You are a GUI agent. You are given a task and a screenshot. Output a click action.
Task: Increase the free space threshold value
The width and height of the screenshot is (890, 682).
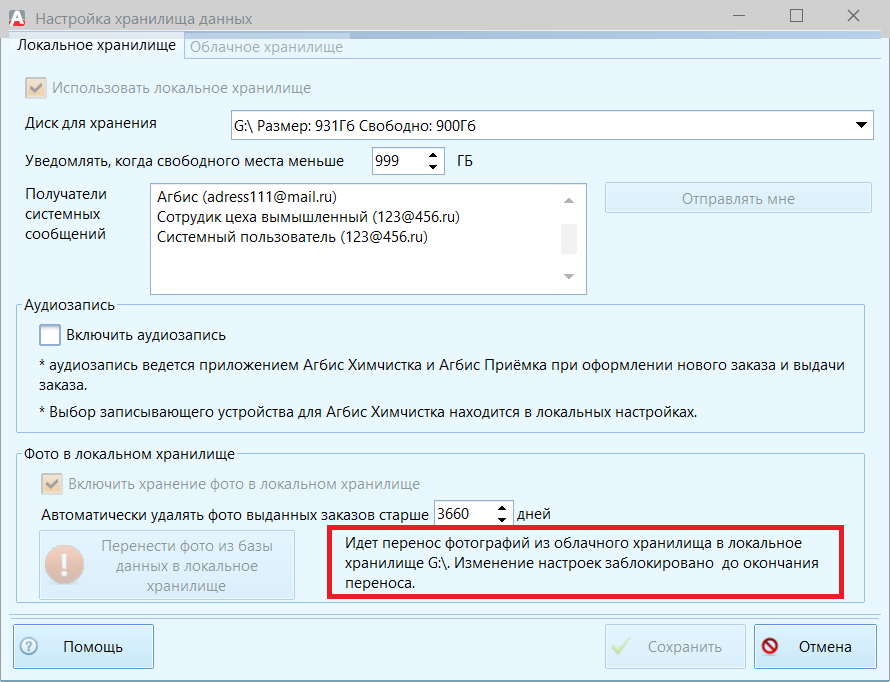point(433,155)
